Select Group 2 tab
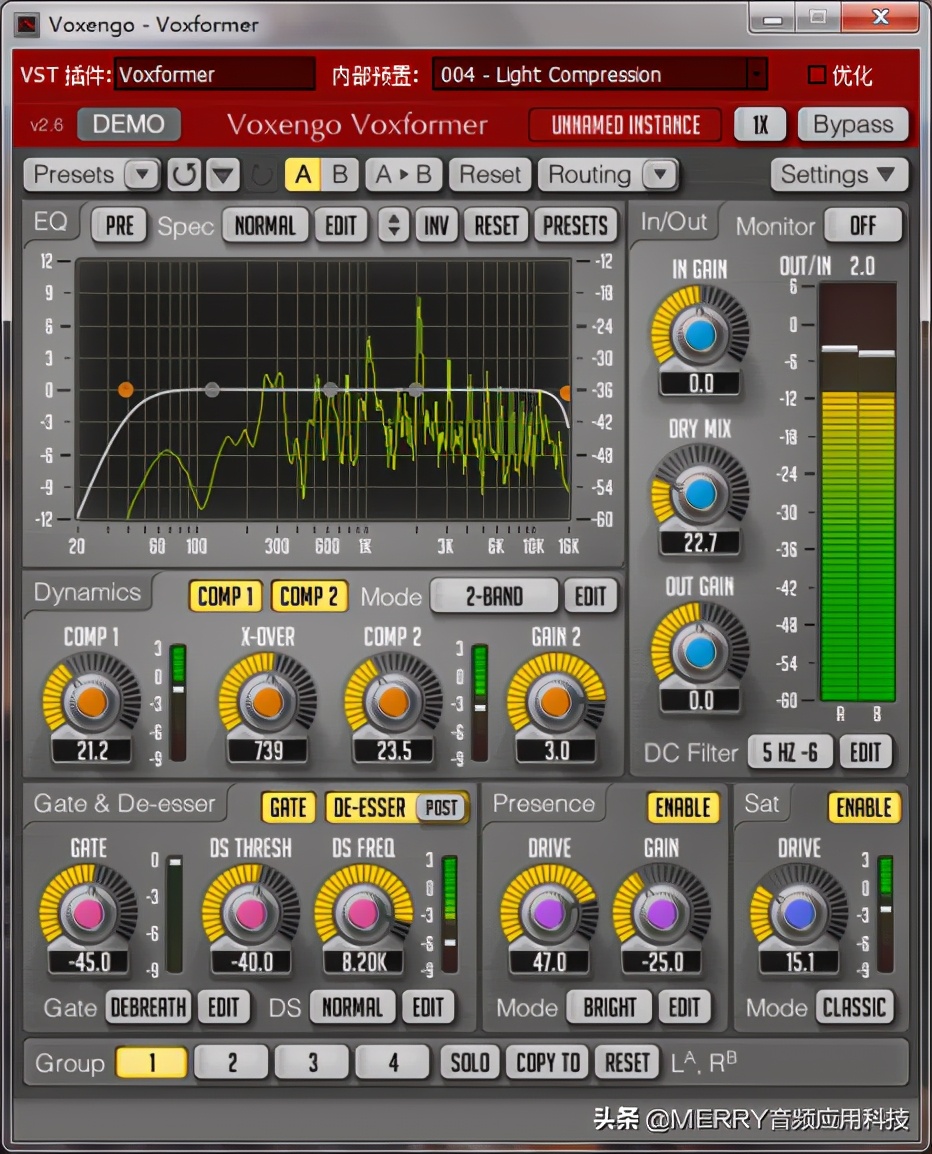Image resolution: width=932 pixels, height=1154 pixels. 232,1062
